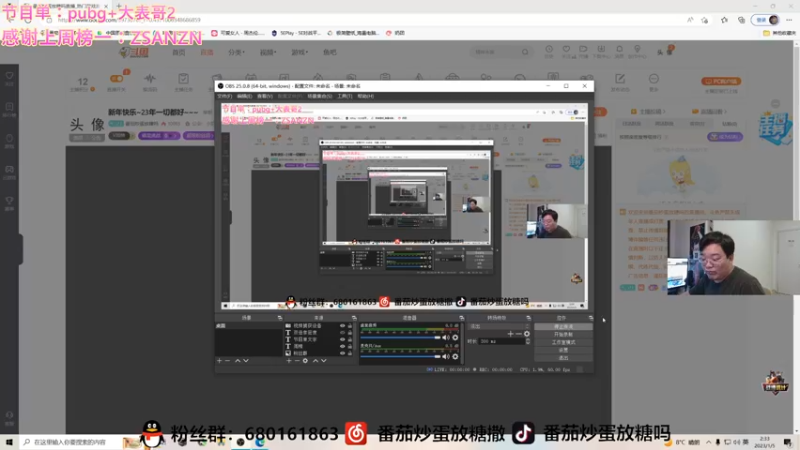Open OBS 工具(T) menu

click(344, 96)
